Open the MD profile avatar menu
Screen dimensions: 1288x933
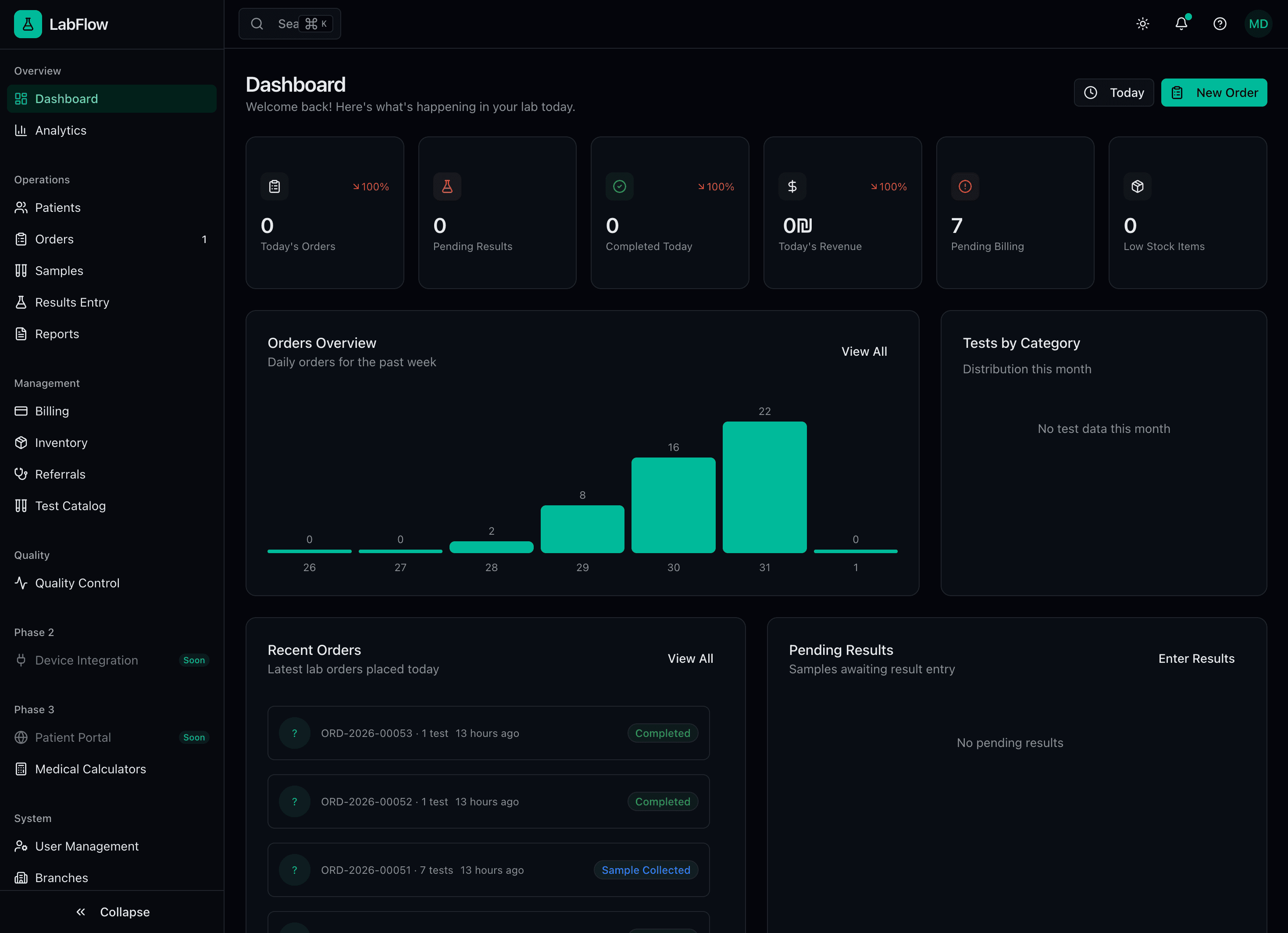[x=1259, y=24]
